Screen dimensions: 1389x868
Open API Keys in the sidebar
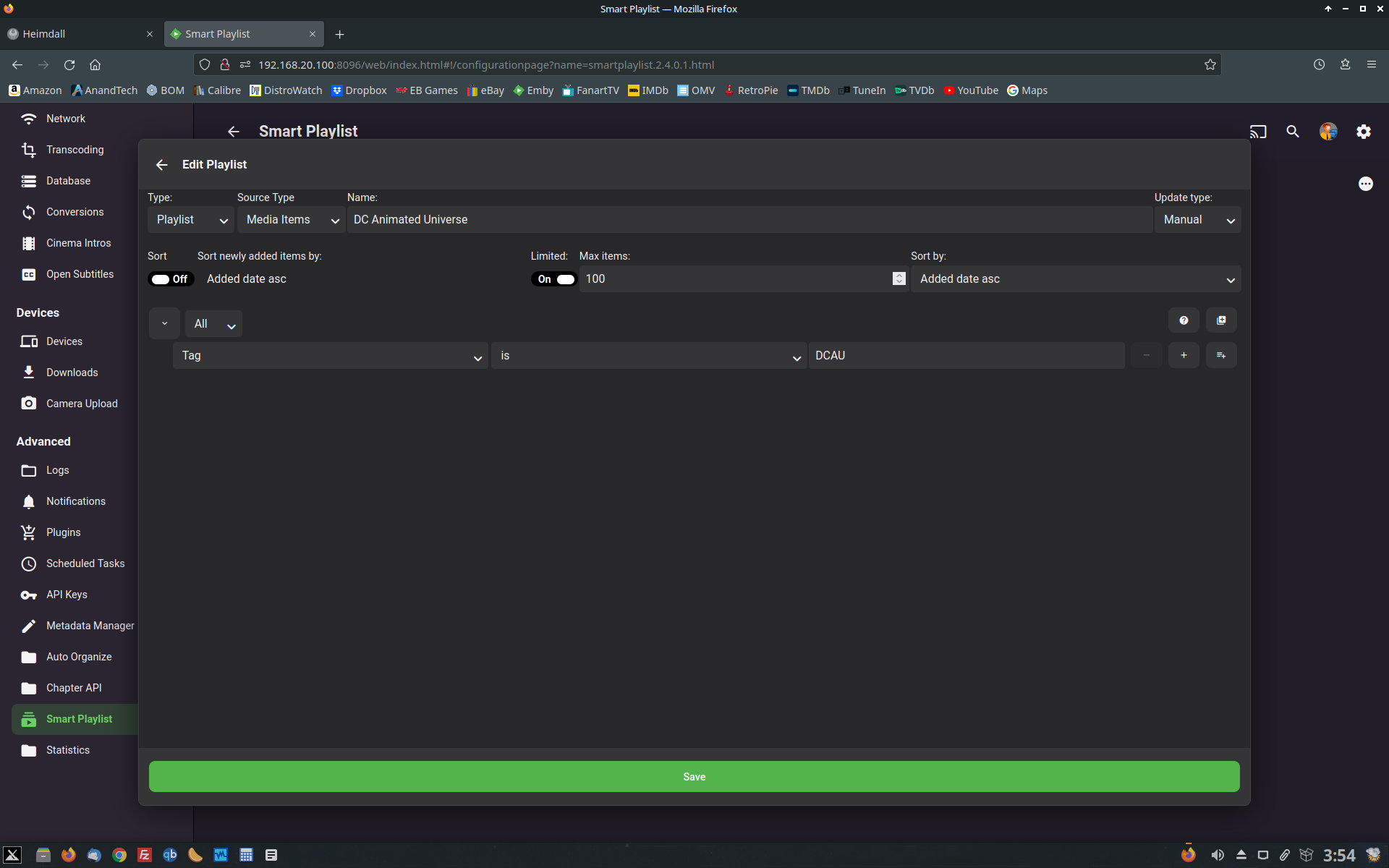[x=67, y=595]
